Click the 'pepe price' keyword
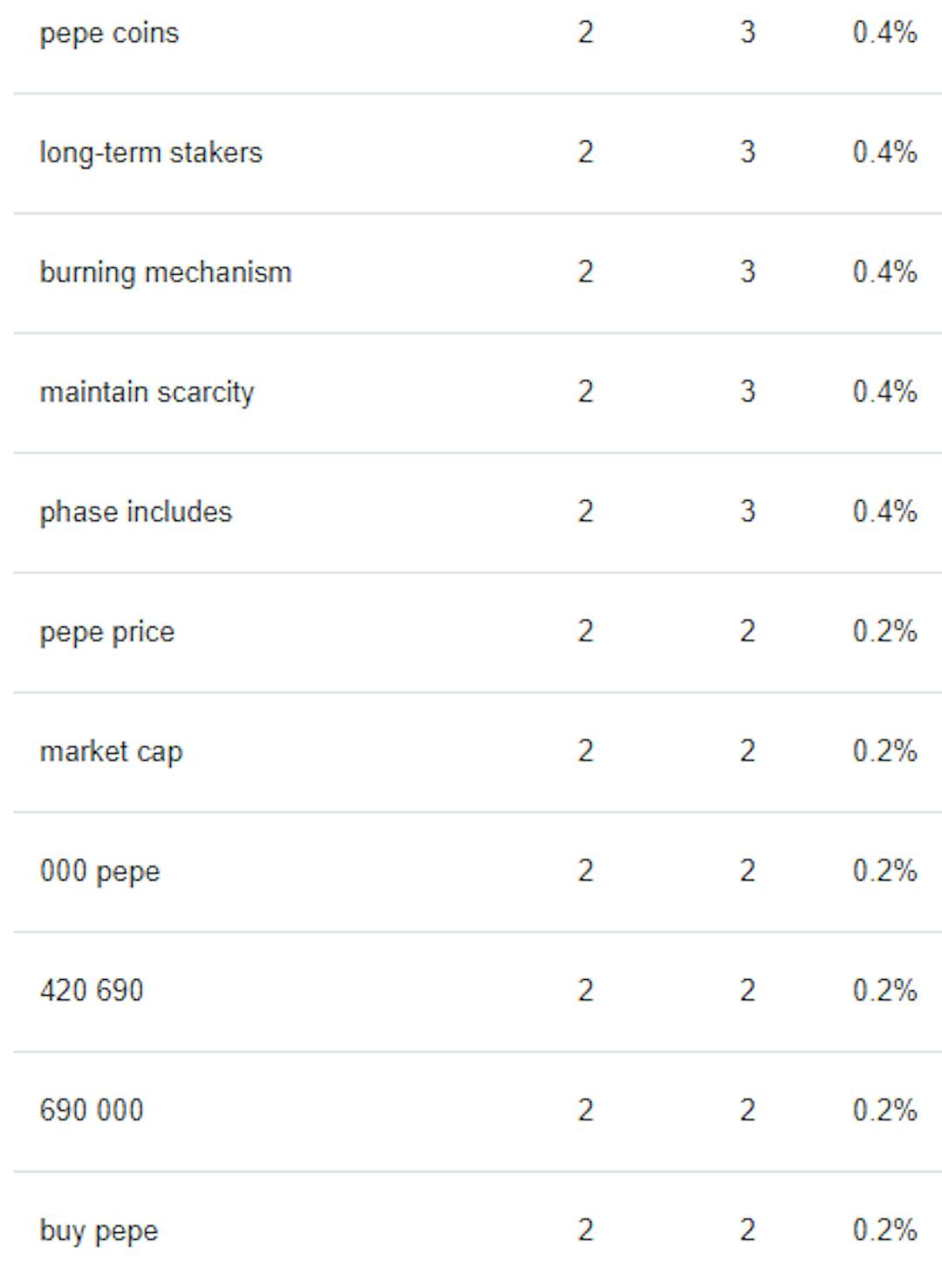The width and height of the screenshot is (942, 1288). click(107, 632)
